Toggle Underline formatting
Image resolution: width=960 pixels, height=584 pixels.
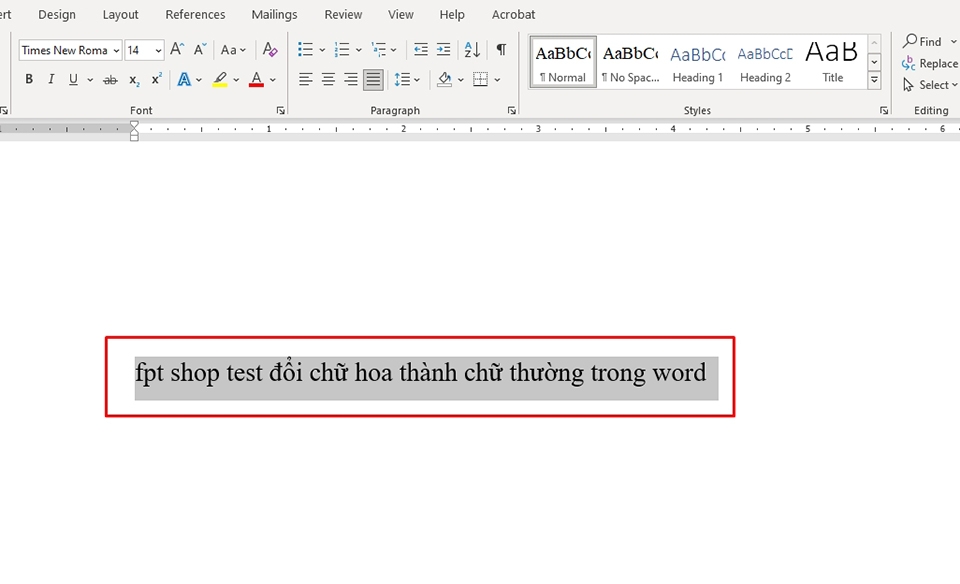coord(73,80)
